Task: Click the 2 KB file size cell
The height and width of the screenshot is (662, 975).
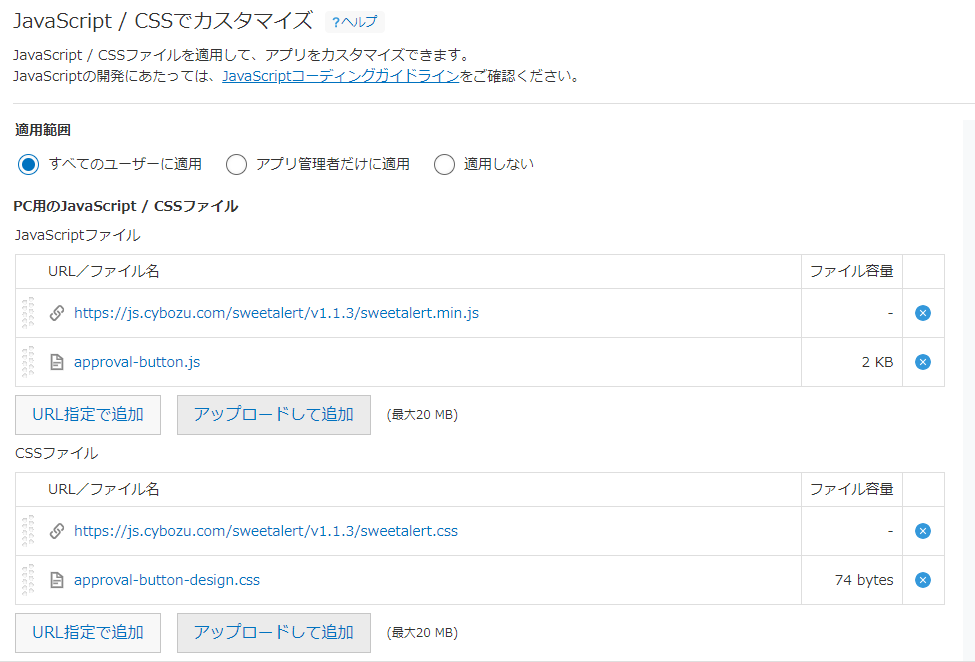Action: [852, 362]
